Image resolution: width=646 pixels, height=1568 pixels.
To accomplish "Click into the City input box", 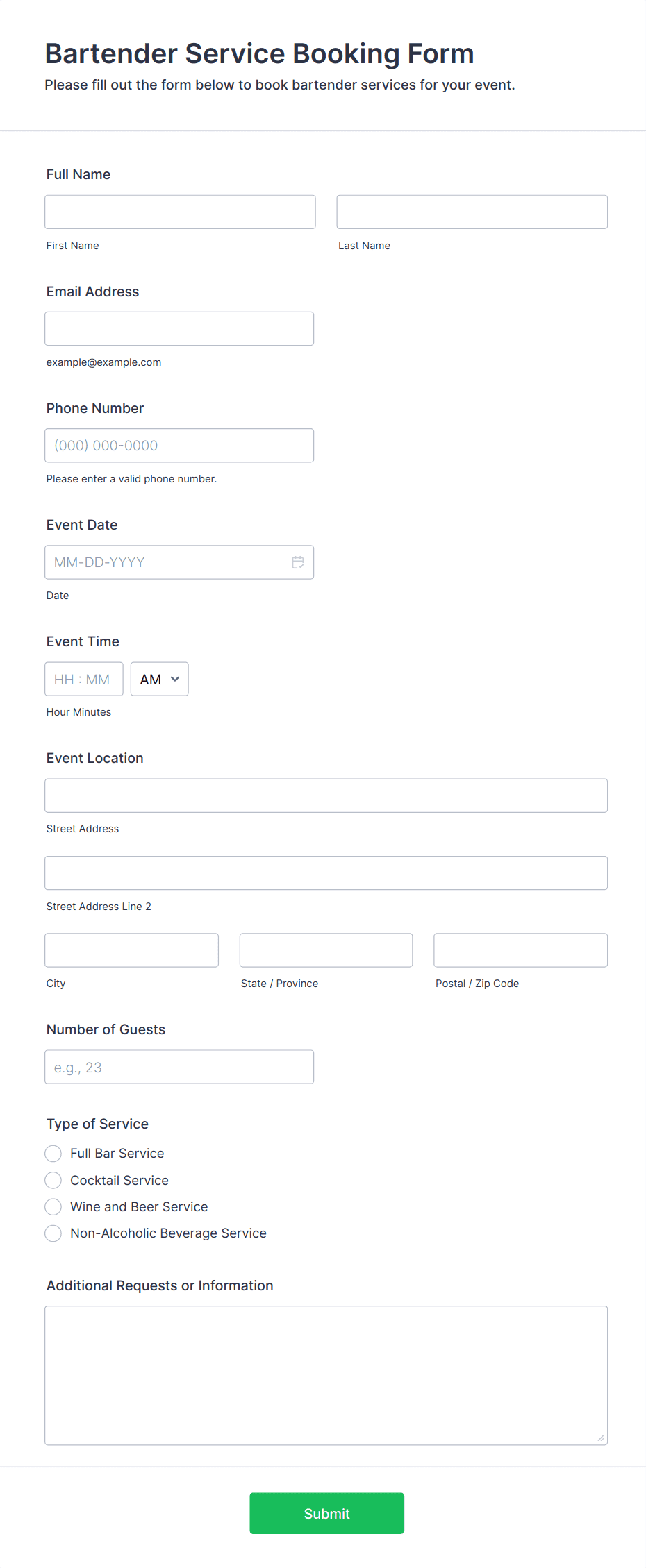I will 131,950.
